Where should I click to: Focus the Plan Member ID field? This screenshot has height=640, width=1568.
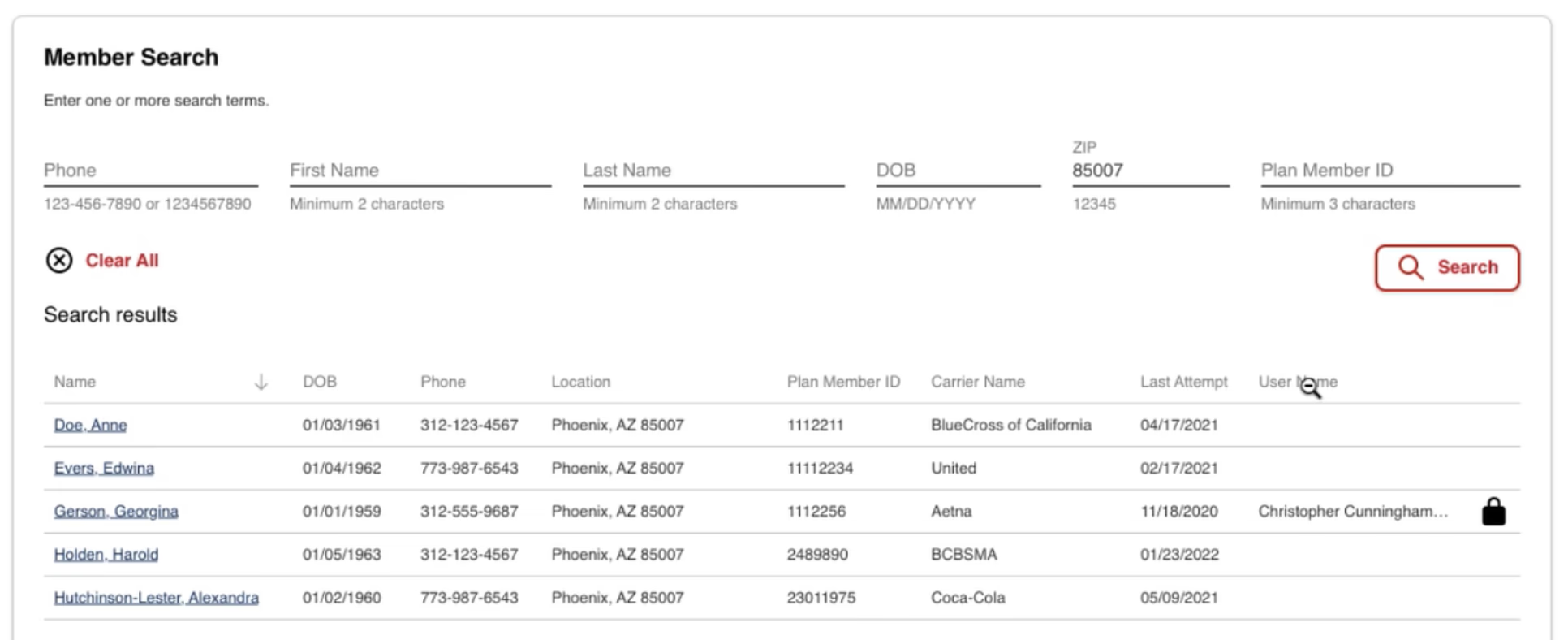(x=1389, y=171)
